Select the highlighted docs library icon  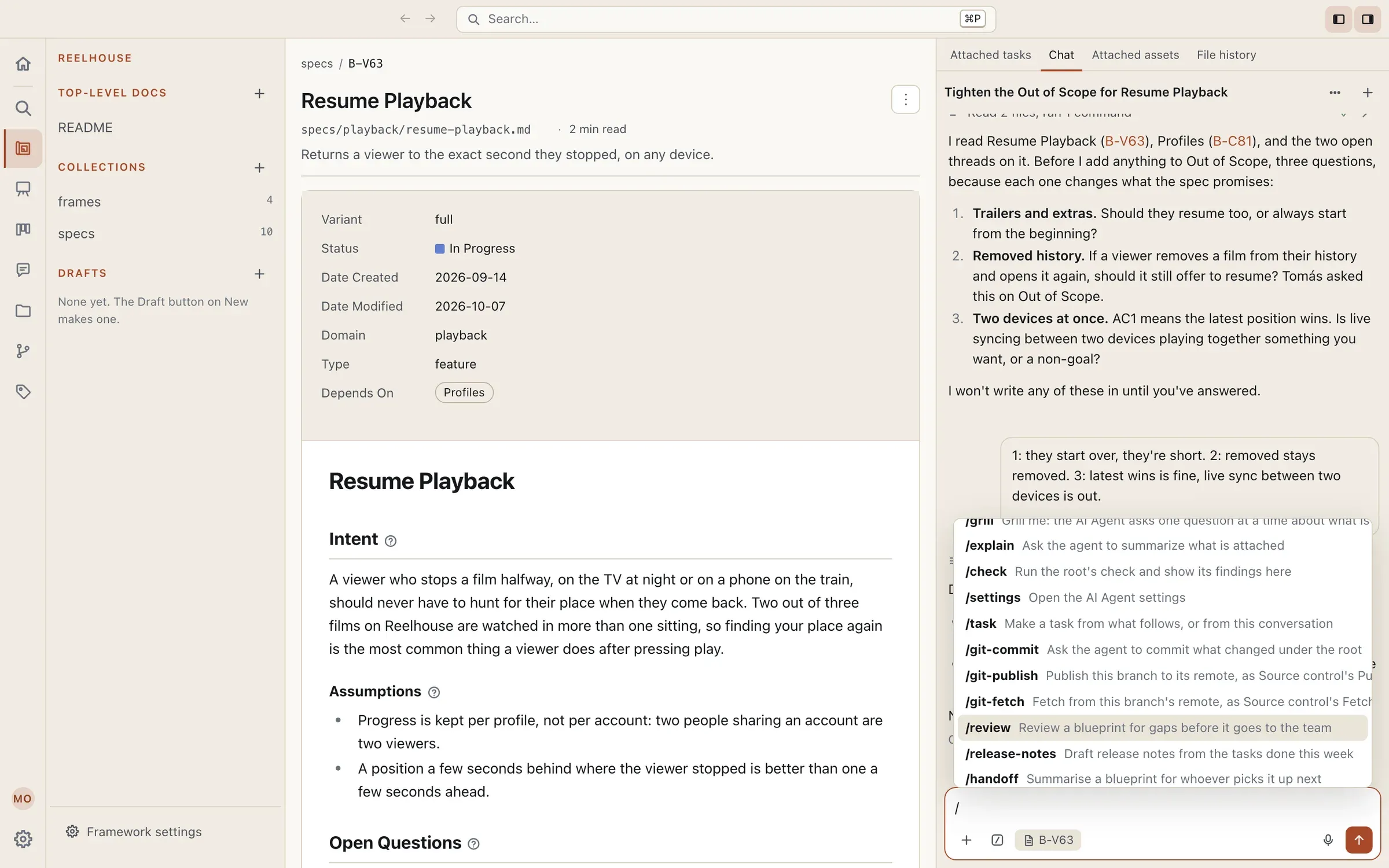pos(23,149)
